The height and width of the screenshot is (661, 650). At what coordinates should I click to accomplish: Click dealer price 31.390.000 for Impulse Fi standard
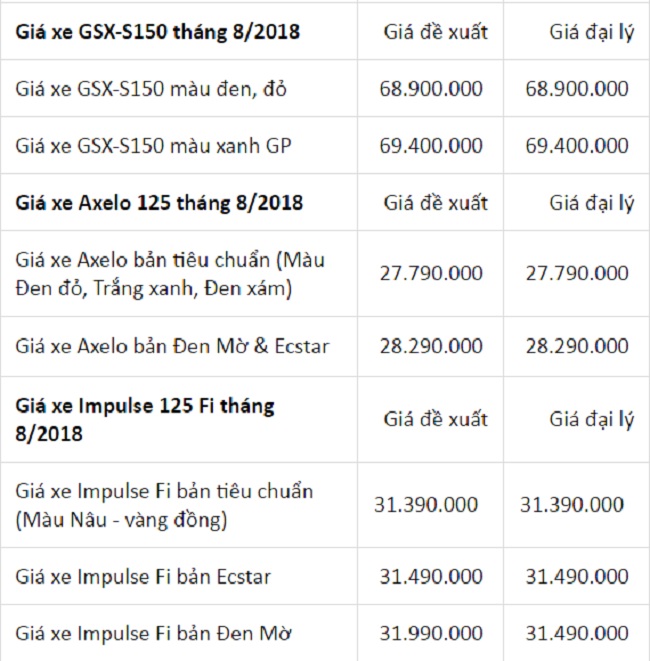572,505
